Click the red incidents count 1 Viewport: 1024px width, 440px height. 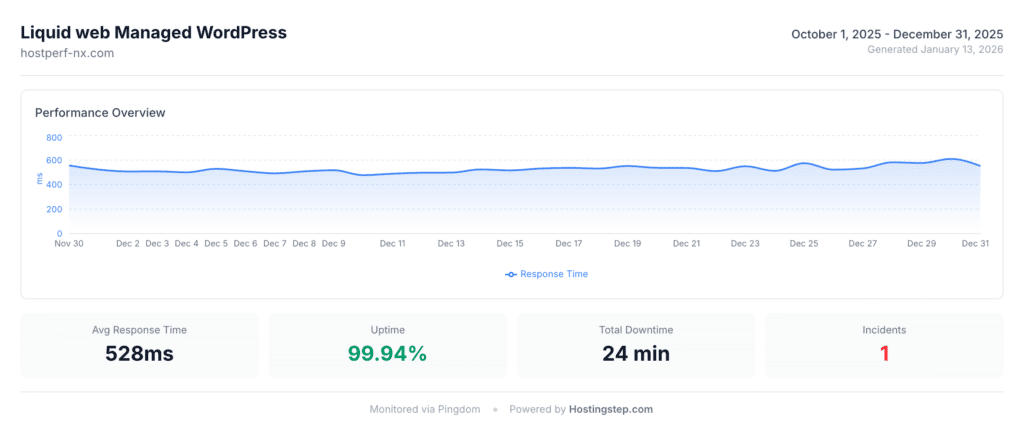tap(885, 354)
